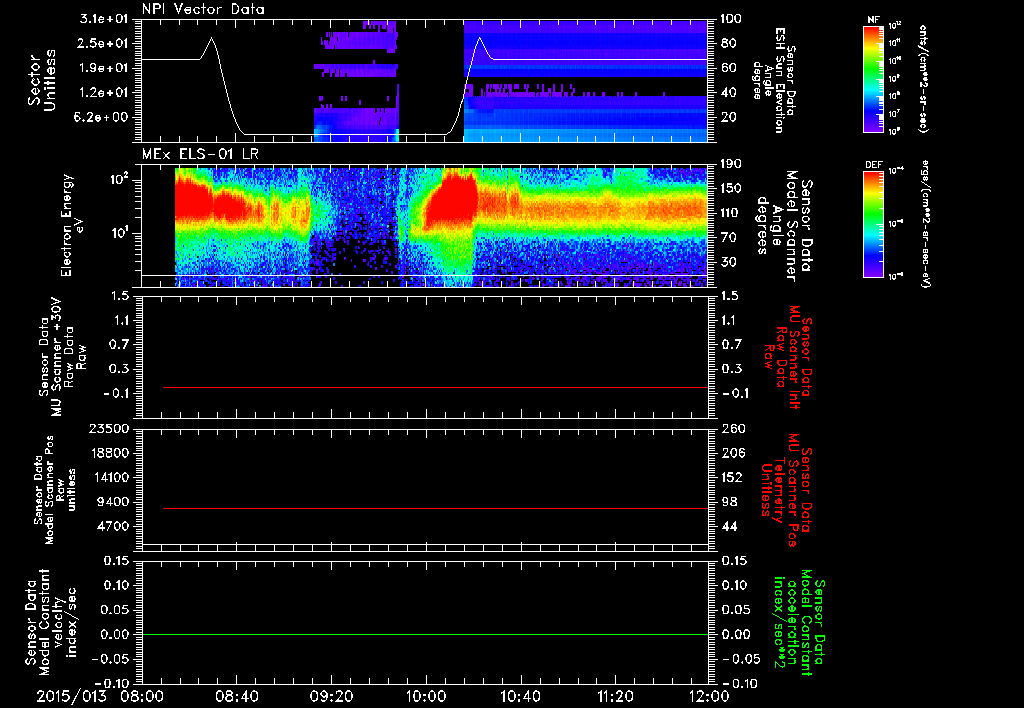Click the 12:00 time axis label
This screenshot has width=1024, height=708.
709,696
